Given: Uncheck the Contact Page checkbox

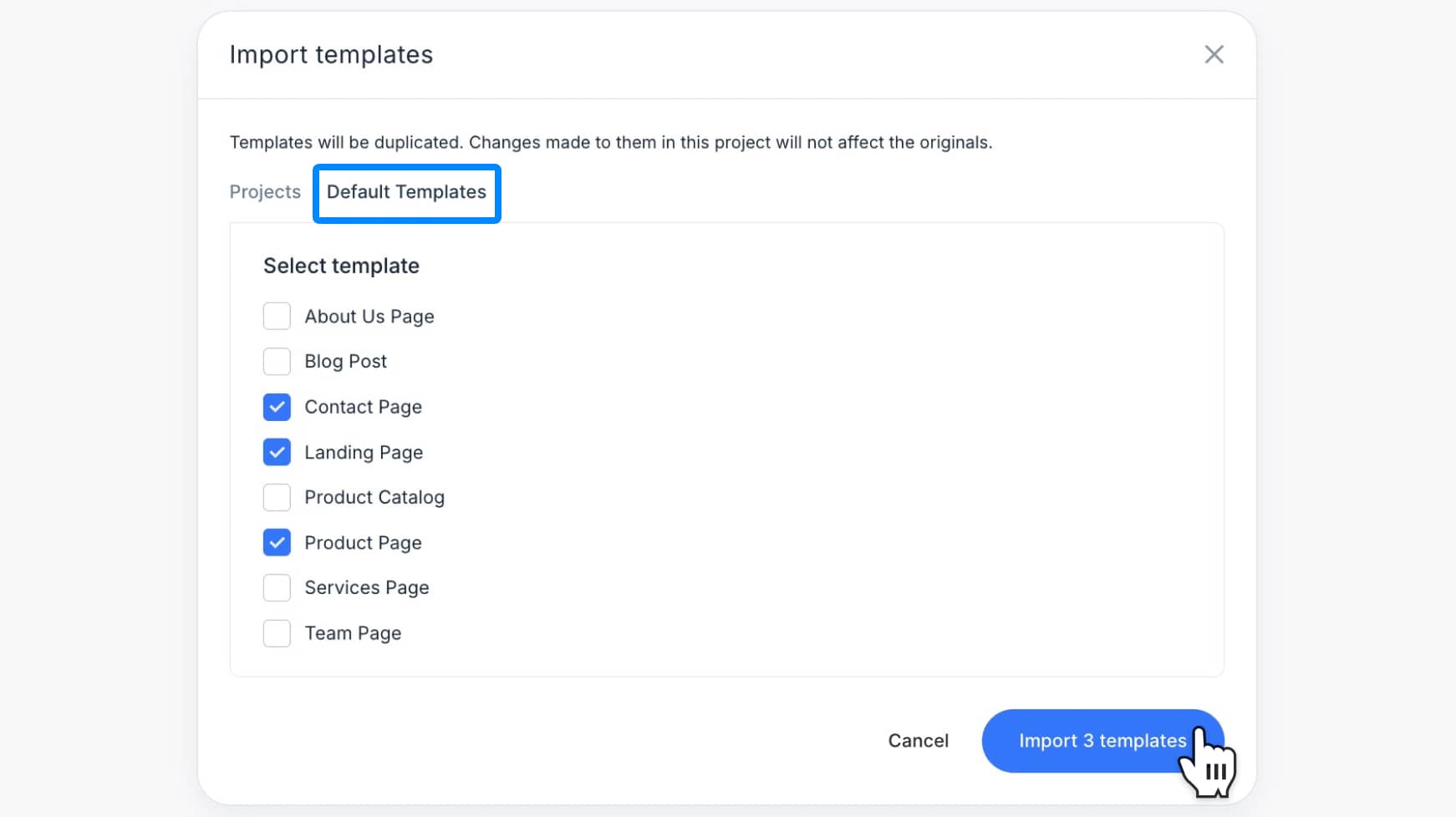Looking at the screenshot, I should click(x=277, y=407).
